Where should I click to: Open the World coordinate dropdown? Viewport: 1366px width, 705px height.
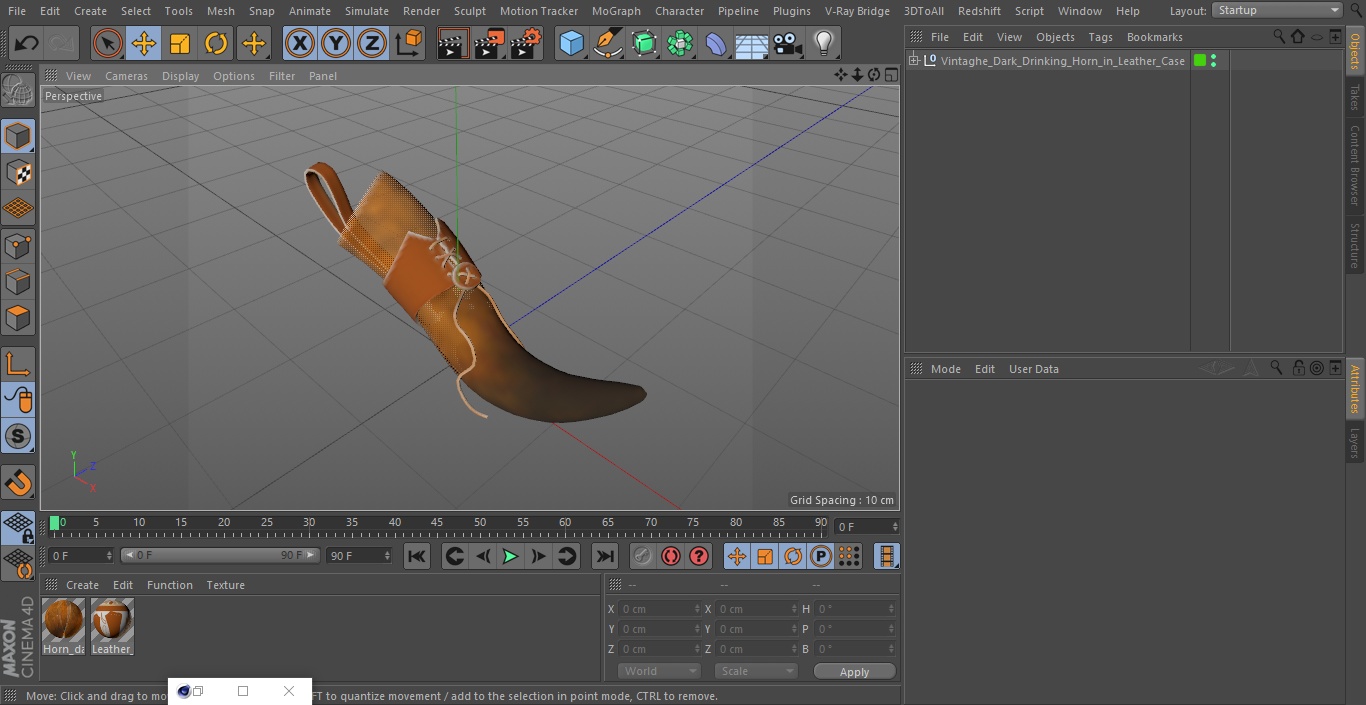(x=658, y=671)
